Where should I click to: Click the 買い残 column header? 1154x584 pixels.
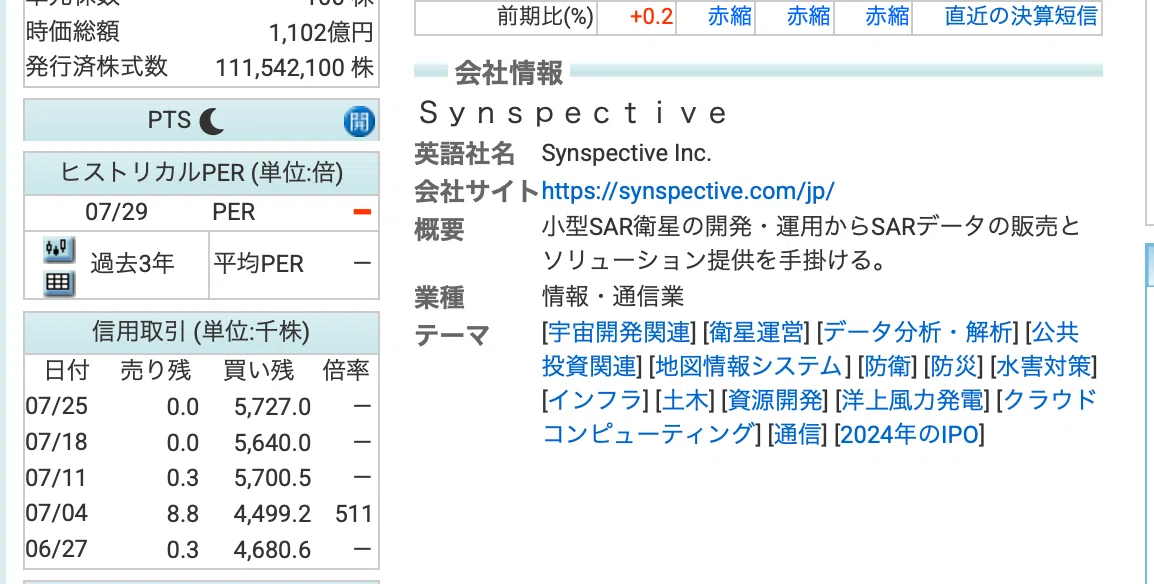point(258,370)
